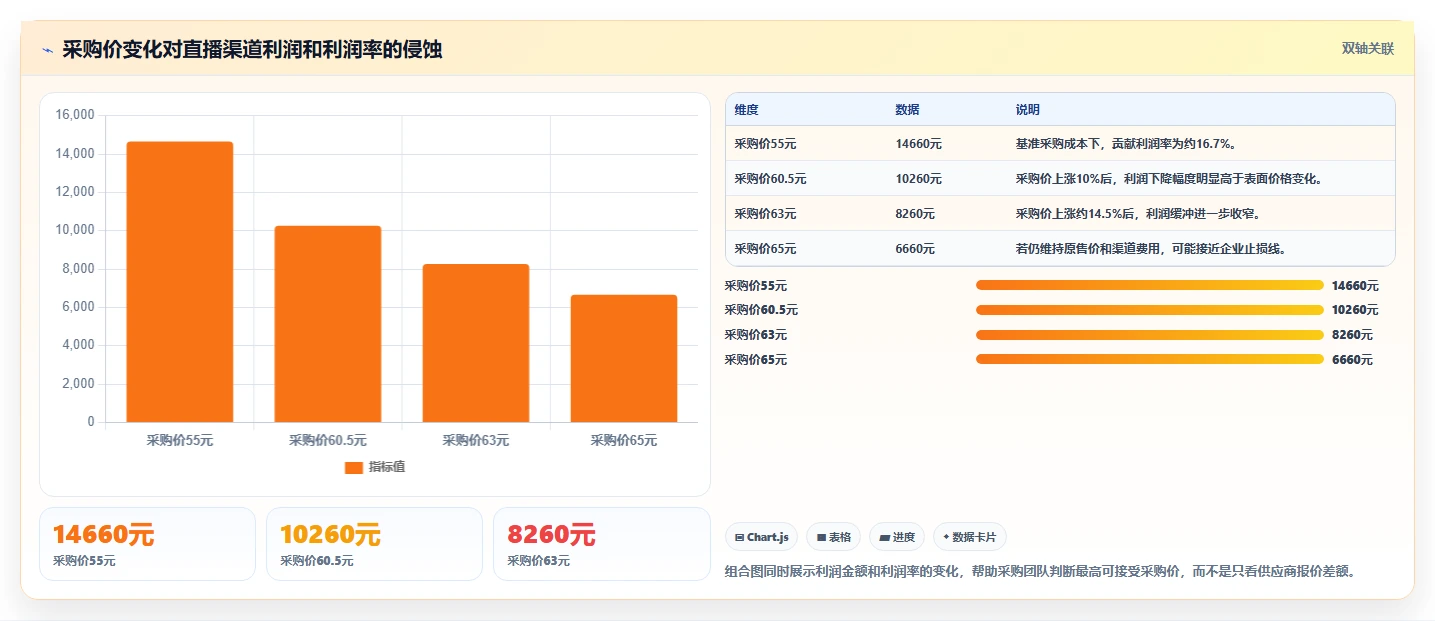Click the 采购价60.5元 chart bar
This screenshot has height=621, width=1435.
point(328,324)
